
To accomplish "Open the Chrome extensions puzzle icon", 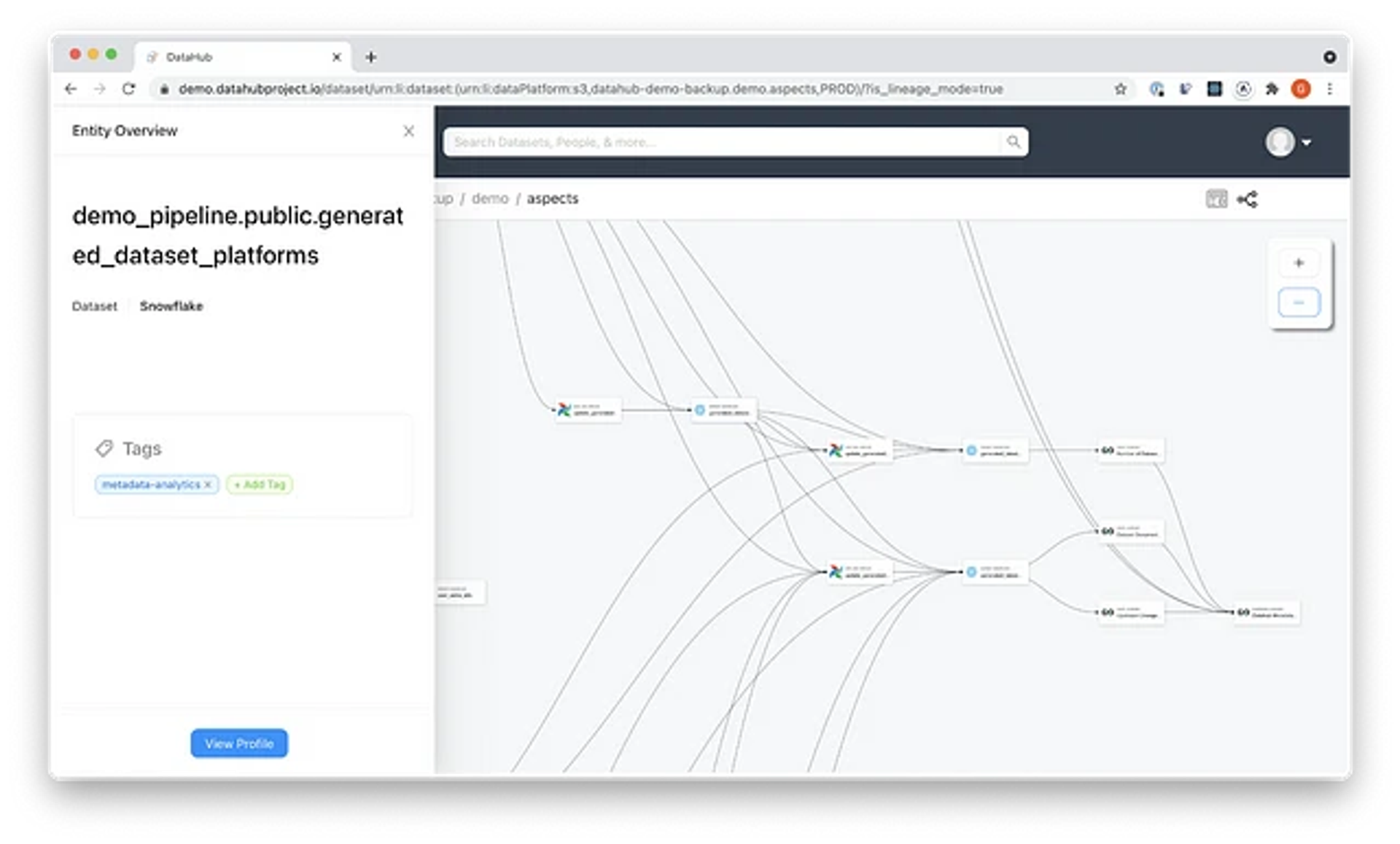I will coord(1272,89).
